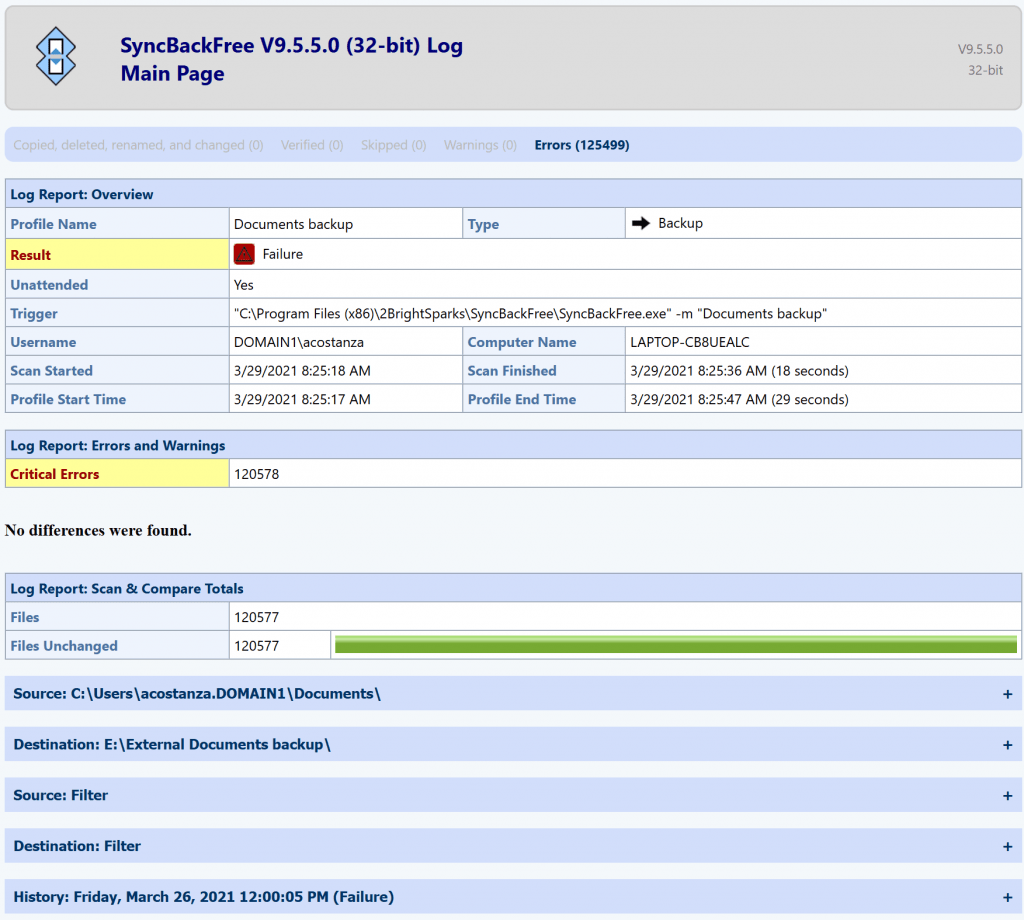Expand the Destination External Documents backup section

(x=513, y=744)
